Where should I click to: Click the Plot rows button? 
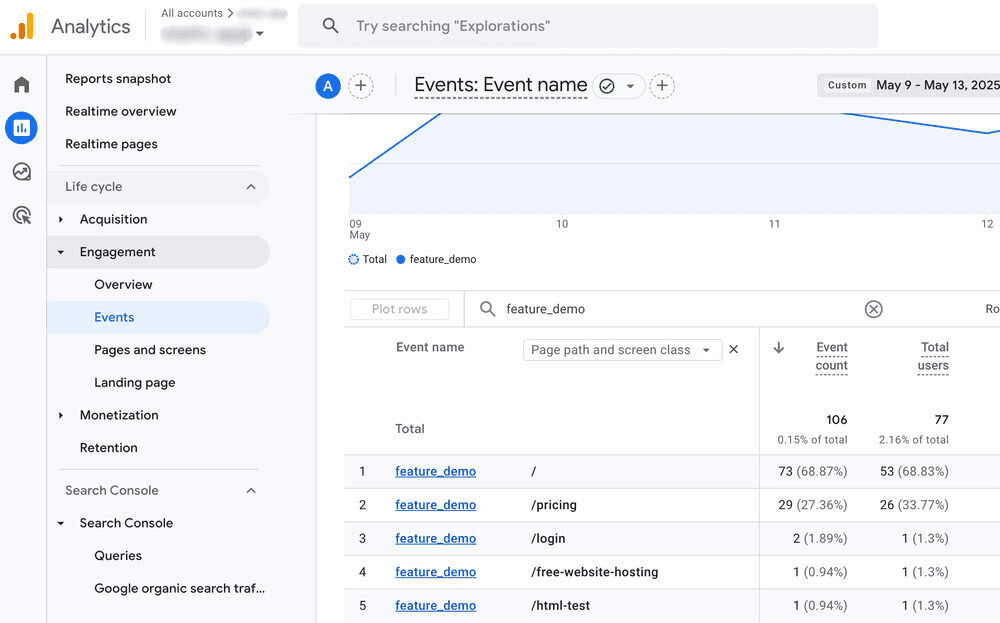pyautogui.click(x=399, y=309)
